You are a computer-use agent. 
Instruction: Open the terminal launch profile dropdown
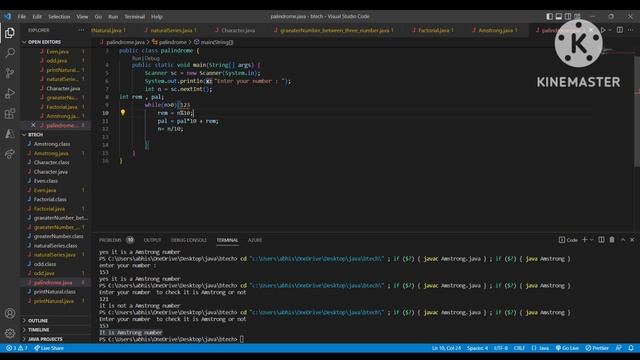coord(591,240)
